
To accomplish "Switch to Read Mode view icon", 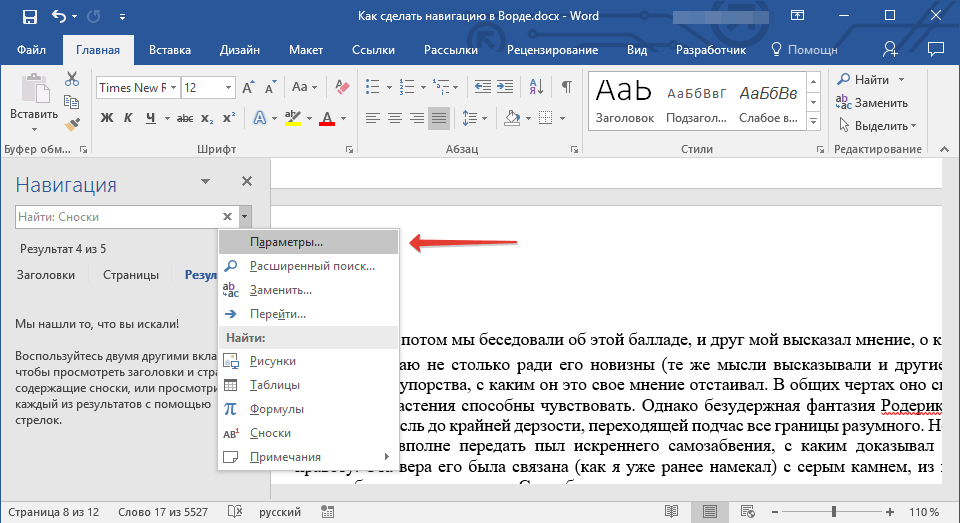I will (672, 511).
